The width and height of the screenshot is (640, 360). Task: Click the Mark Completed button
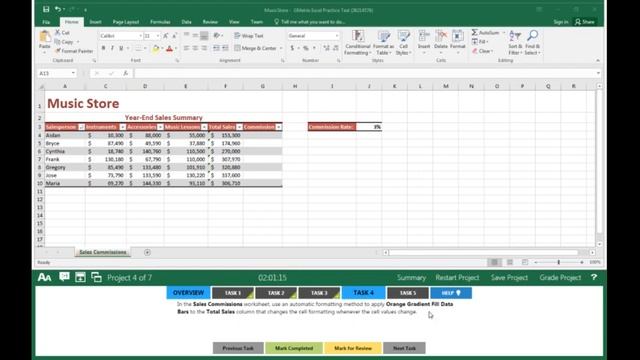294,348
